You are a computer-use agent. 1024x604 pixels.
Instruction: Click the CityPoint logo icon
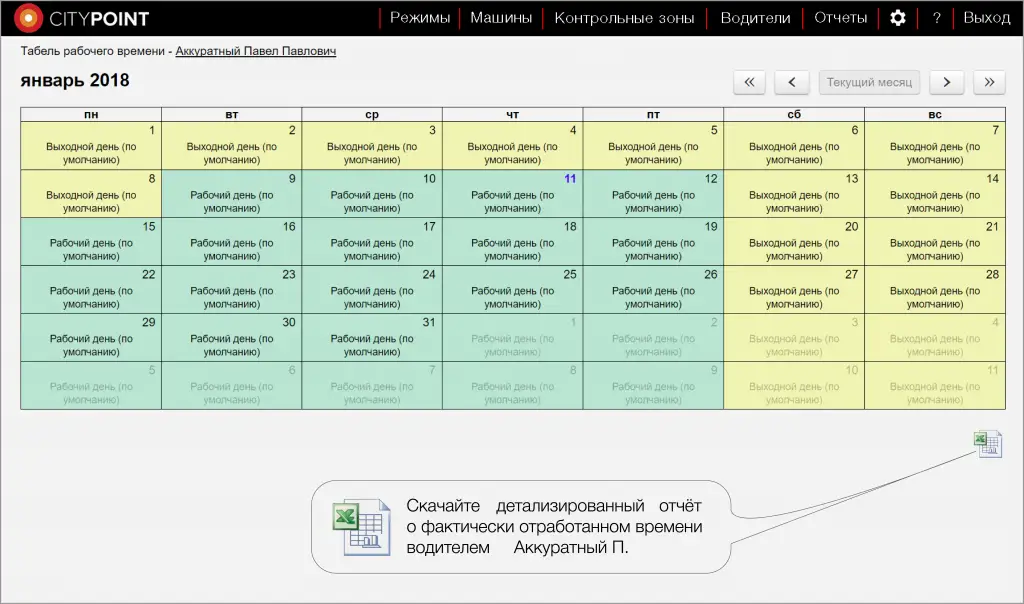click(29, 18)
